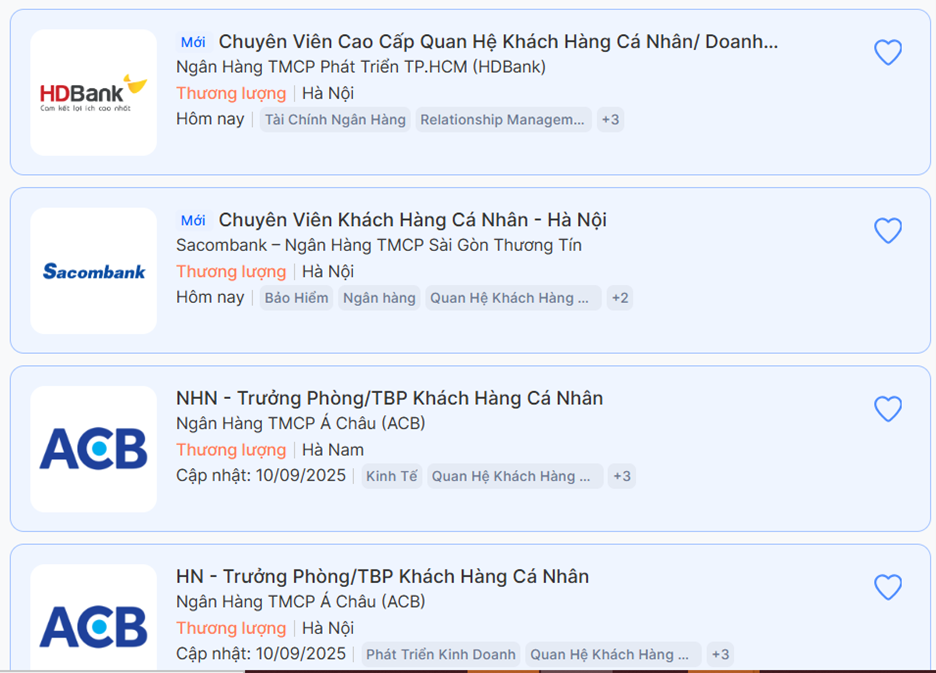Like the NHN - Trưởng Phòng/TBP job heart
936x673 pixels.
[888, 409]
